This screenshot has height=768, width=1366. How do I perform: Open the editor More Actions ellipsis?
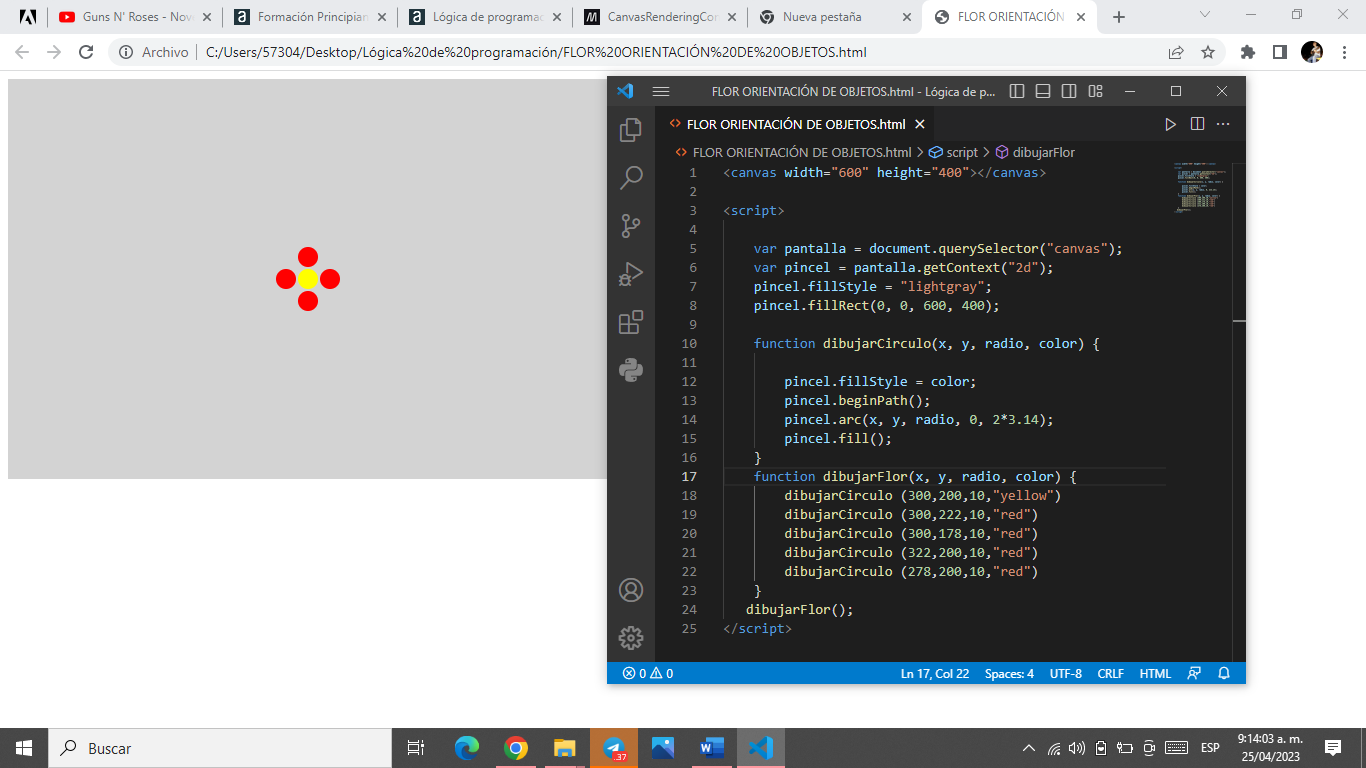click(1223, 125)
